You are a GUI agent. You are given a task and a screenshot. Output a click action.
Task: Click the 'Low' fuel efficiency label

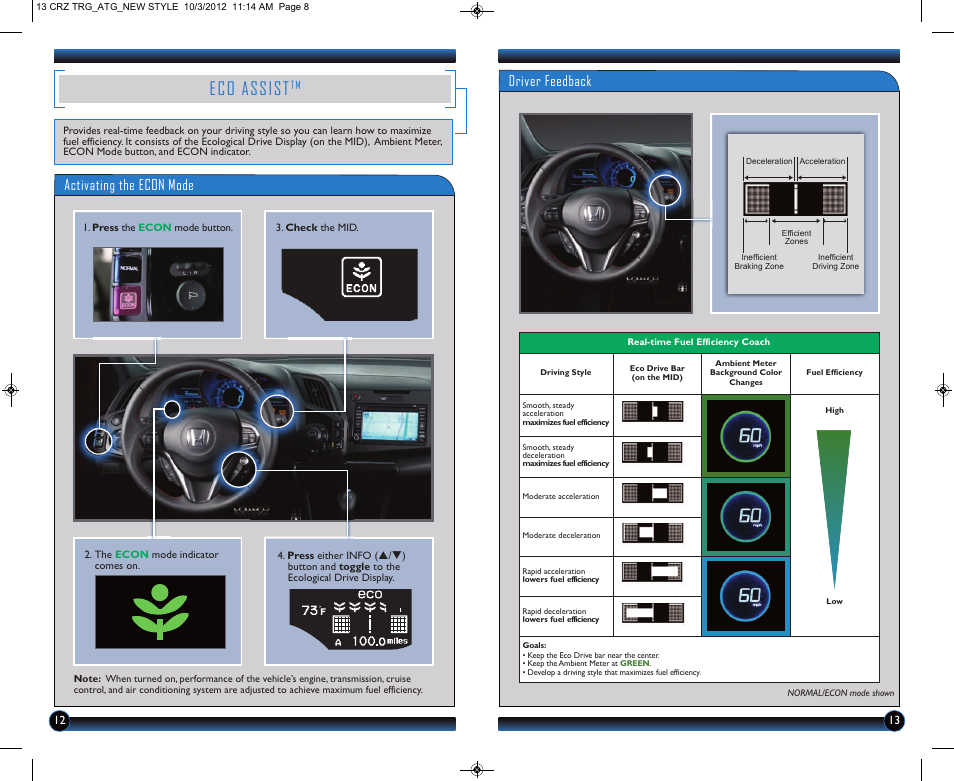coord(834,601)
